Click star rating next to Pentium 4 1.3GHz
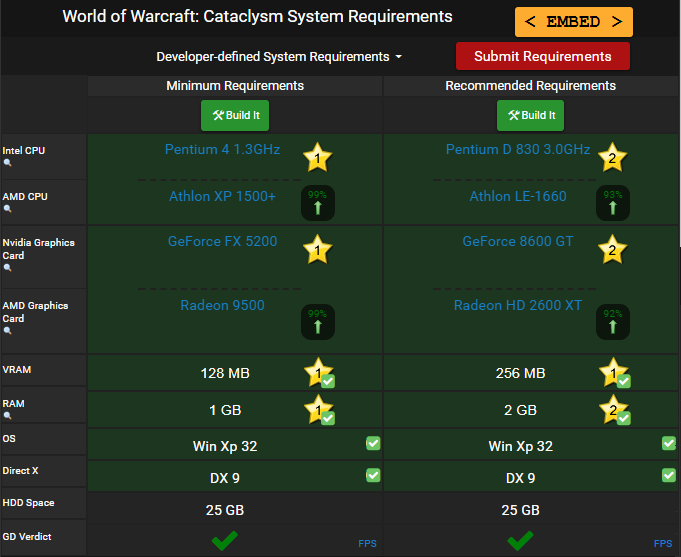 pyautogui.click(x=317, y=157)
